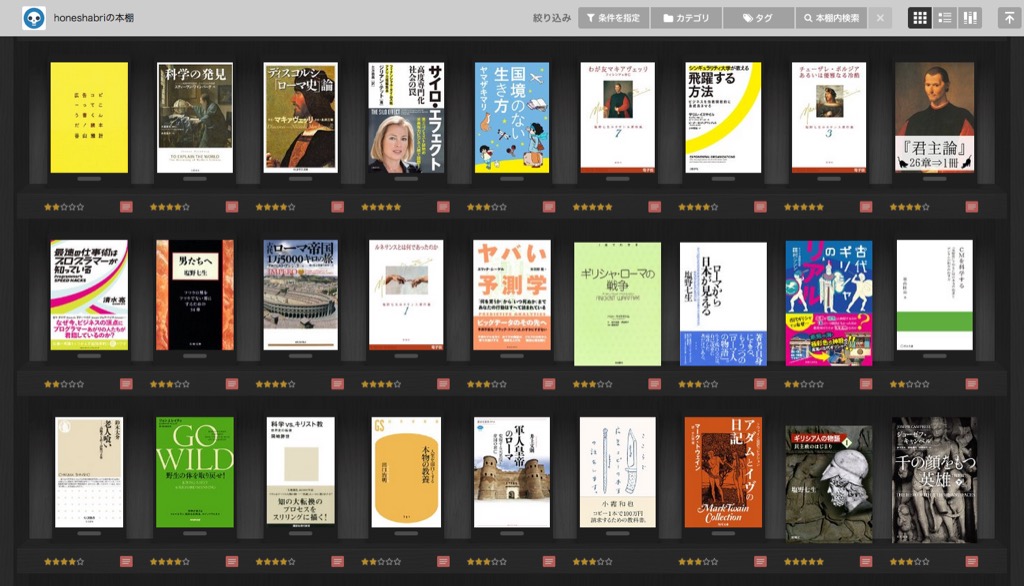Image resolution: width=1024 pixels, height=586 pixels.
Task: Open the review note icon under 君主論 cover
Action: 972,206
